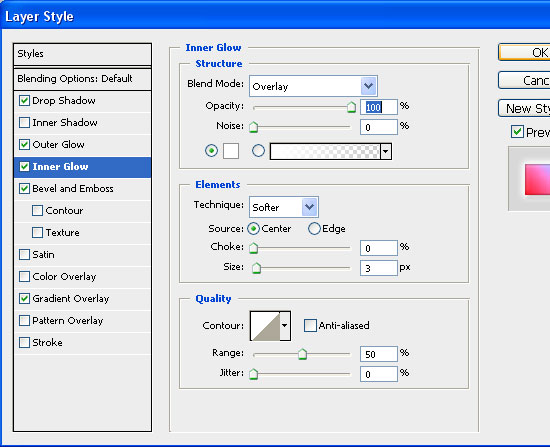Select Edge as the glow source
This screenshot has width=550, height=447.
click(x=314, y=229)
